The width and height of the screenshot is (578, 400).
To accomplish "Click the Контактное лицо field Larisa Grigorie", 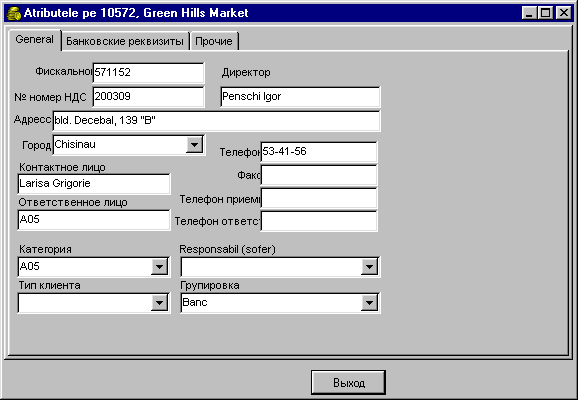I will 94,184.
